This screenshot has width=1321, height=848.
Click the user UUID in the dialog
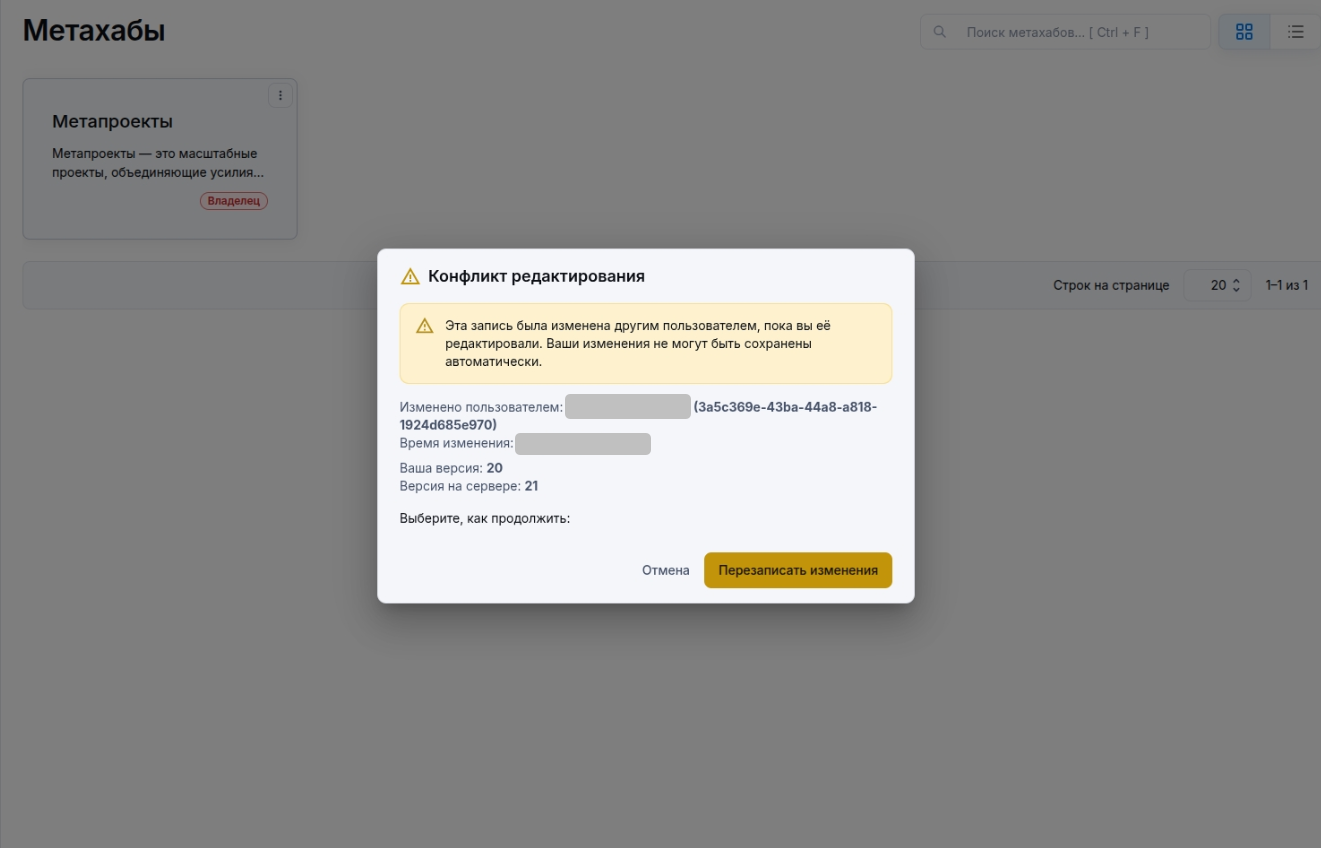coord(784,407)
